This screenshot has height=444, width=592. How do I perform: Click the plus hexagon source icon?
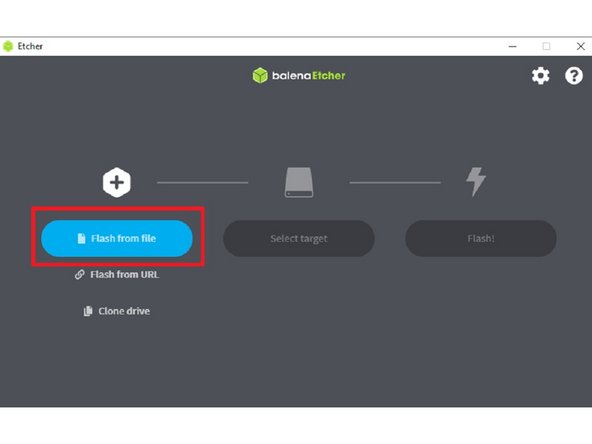(117, 182)
